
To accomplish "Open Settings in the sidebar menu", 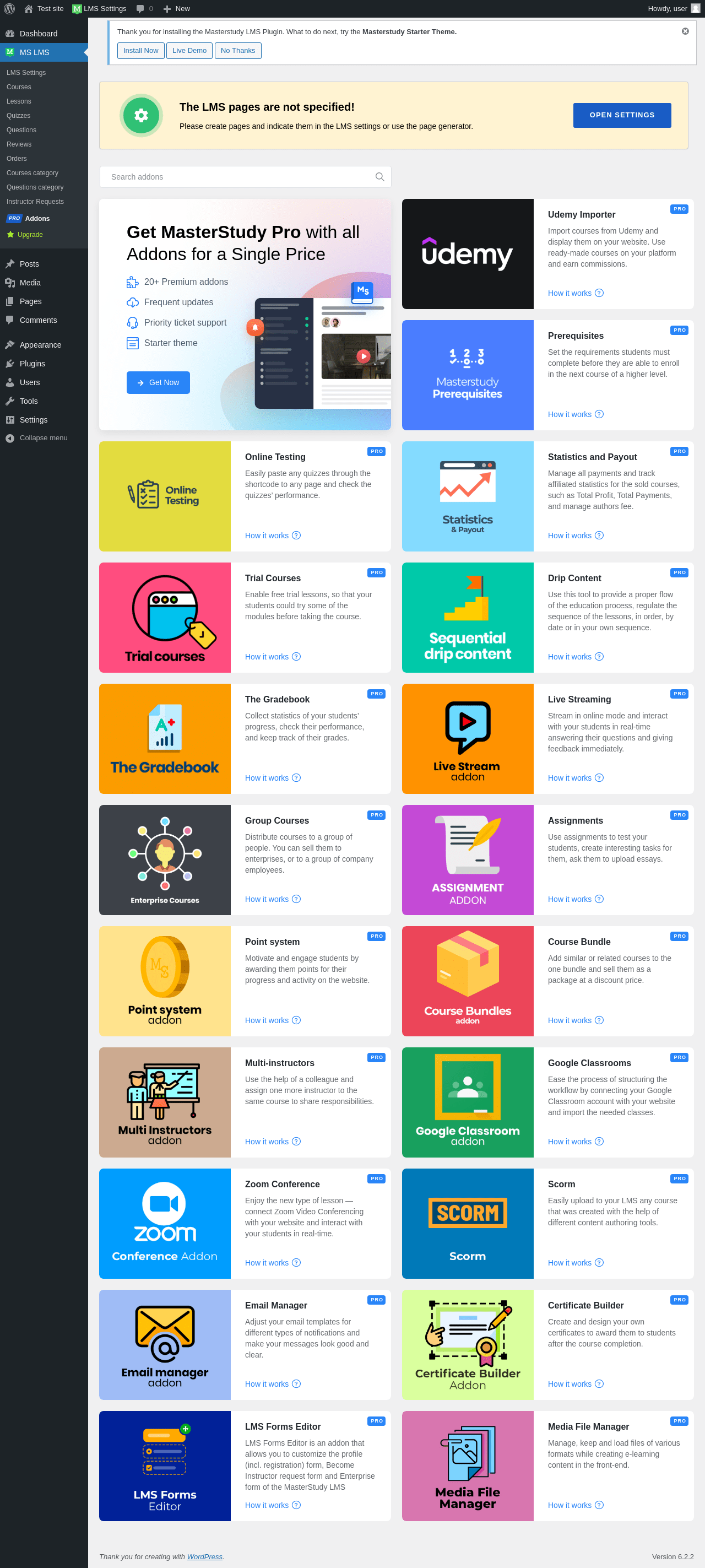I will point(44,419).
